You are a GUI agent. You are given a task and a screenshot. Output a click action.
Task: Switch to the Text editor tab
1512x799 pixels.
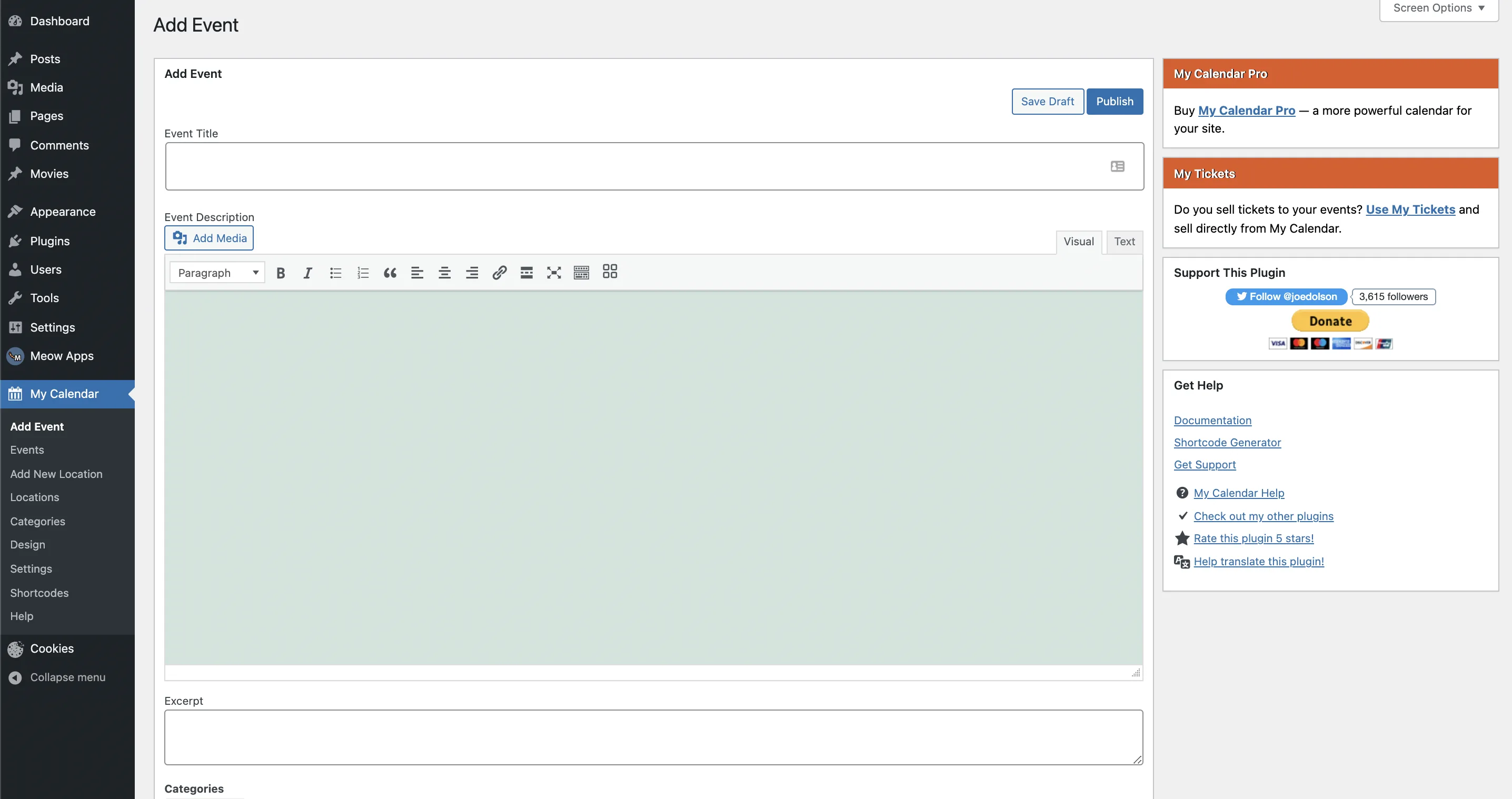point(1124,242)
